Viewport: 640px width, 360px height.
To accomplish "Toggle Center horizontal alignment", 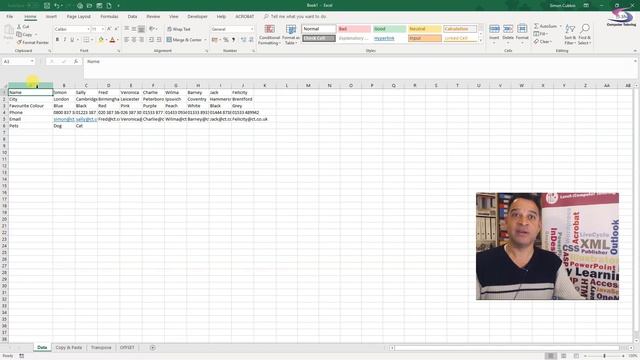I will click(134, 40).
